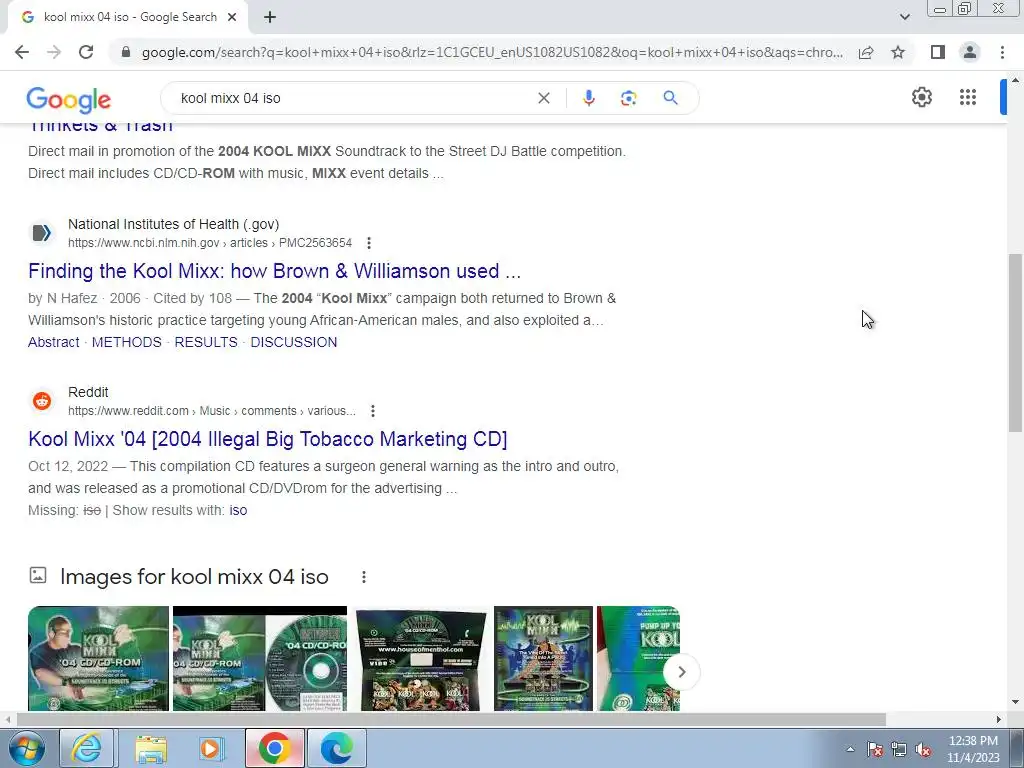This screenshot has width=1024, height=768.
Task: Click the horizontal scrollbar right arrow
Action: pos(999,719)
